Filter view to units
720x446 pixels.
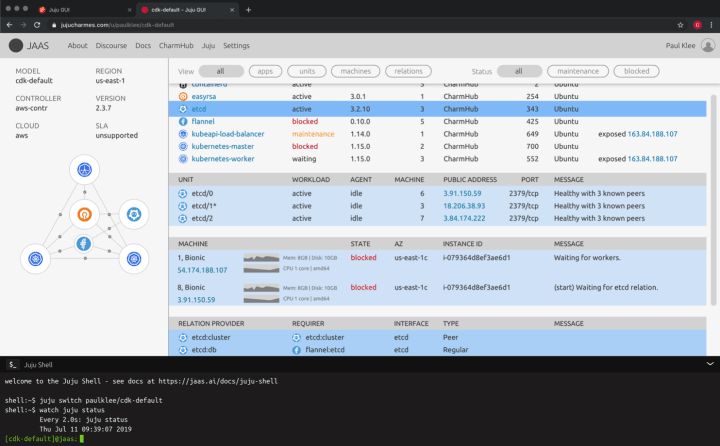307,71
